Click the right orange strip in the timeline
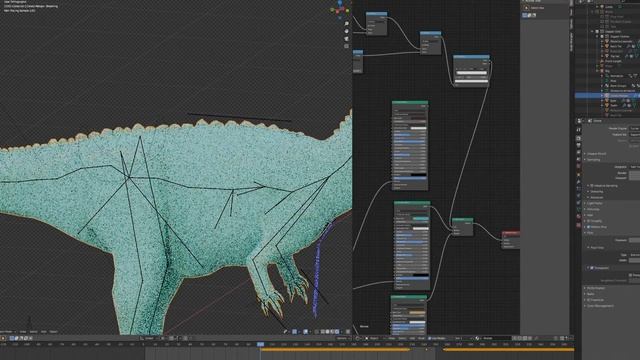The width and height of the screenshot is (640, 360). coord(509,349)
